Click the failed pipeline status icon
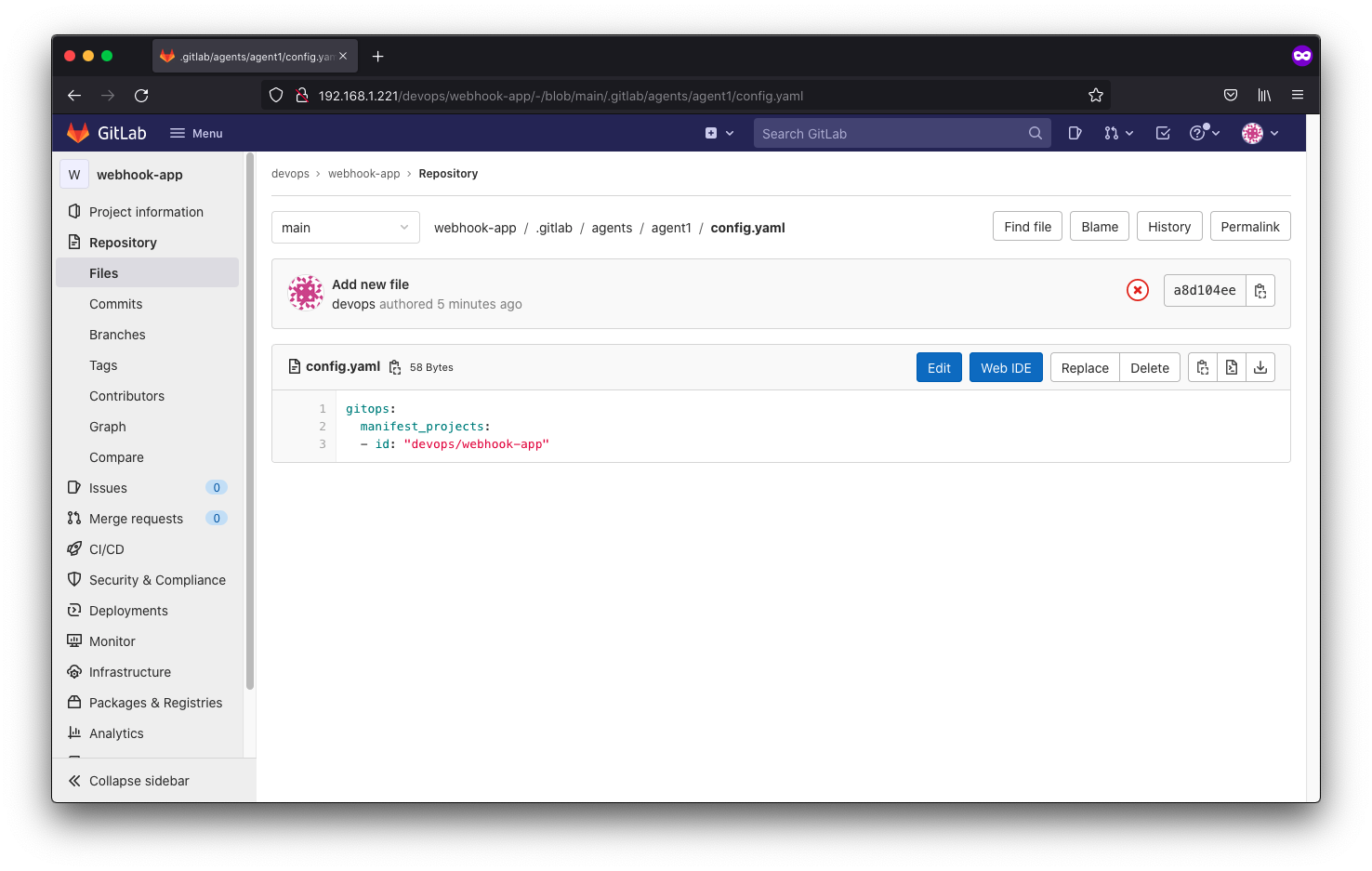The height and width of the screenshot is (871, 1372). point(1137,291)
